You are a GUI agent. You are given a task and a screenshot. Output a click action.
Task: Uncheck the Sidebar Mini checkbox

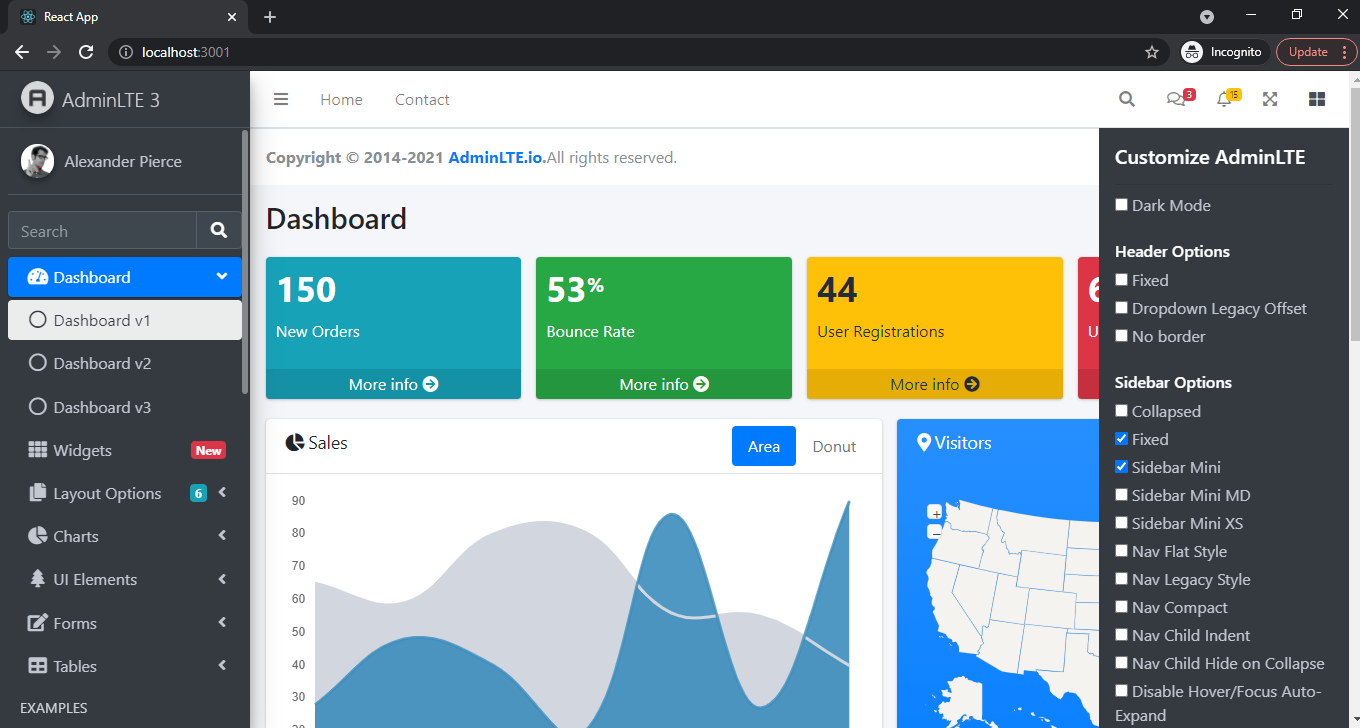1122,467
